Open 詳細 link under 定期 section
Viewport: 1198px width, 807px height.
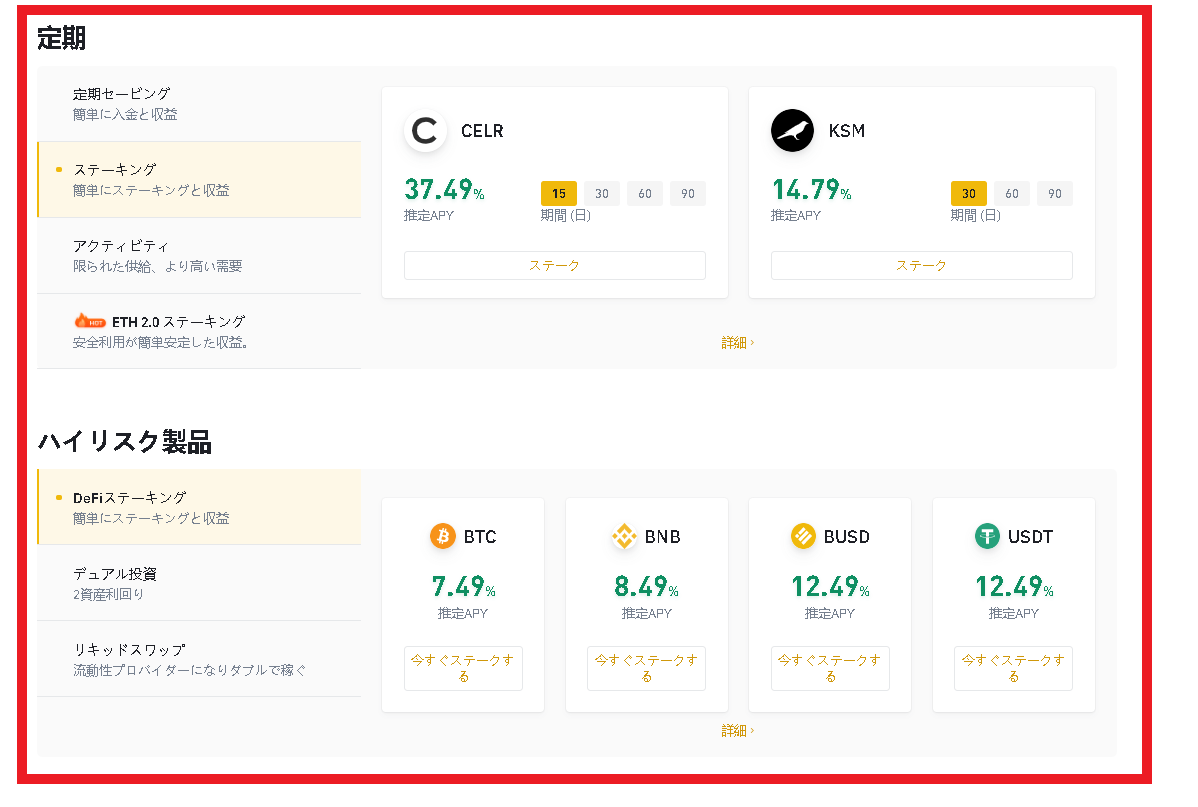pos(737,343)
